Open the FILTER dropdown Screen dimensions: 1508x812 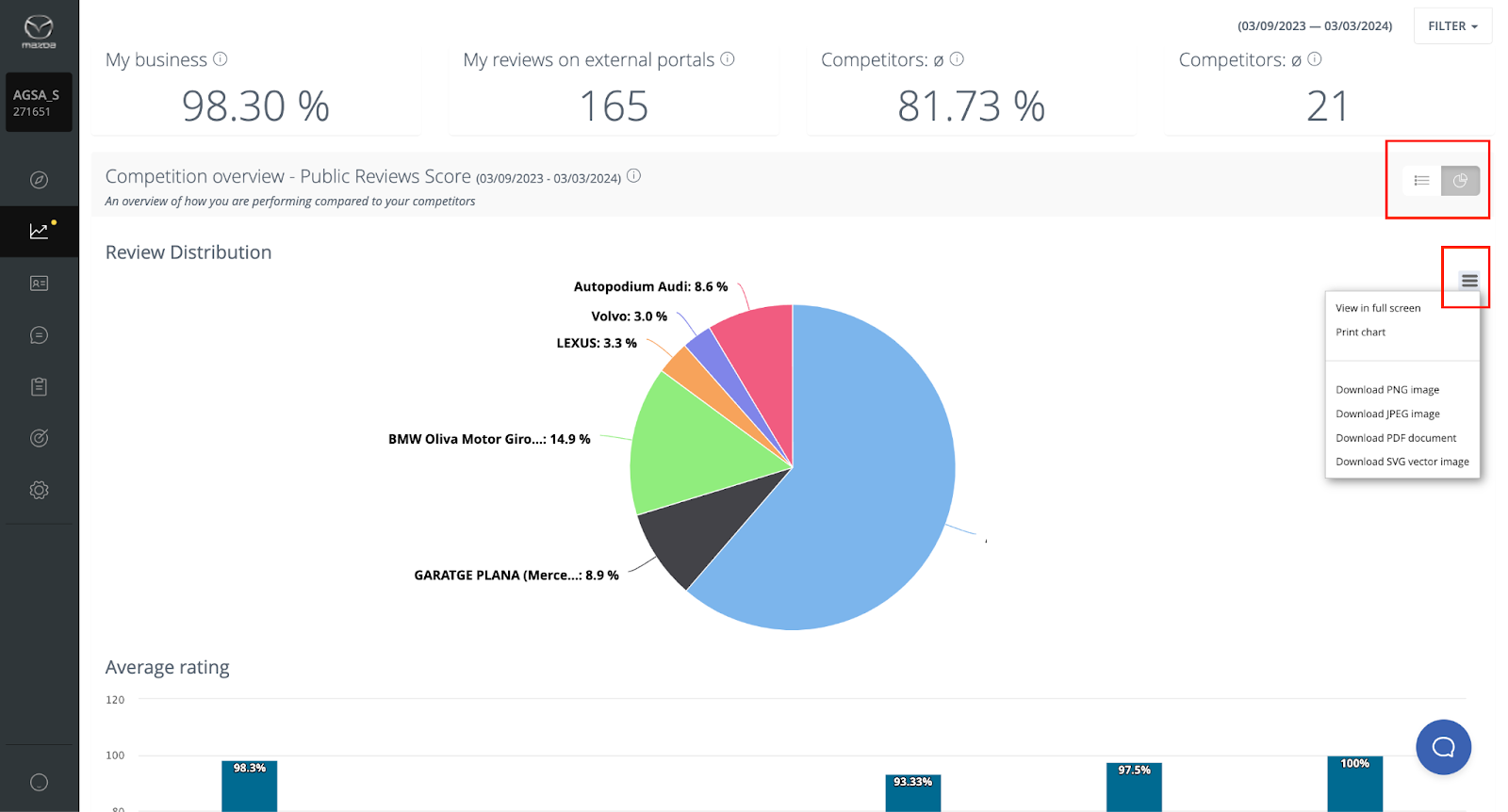pyautogui.click(x=1452, y=26)
